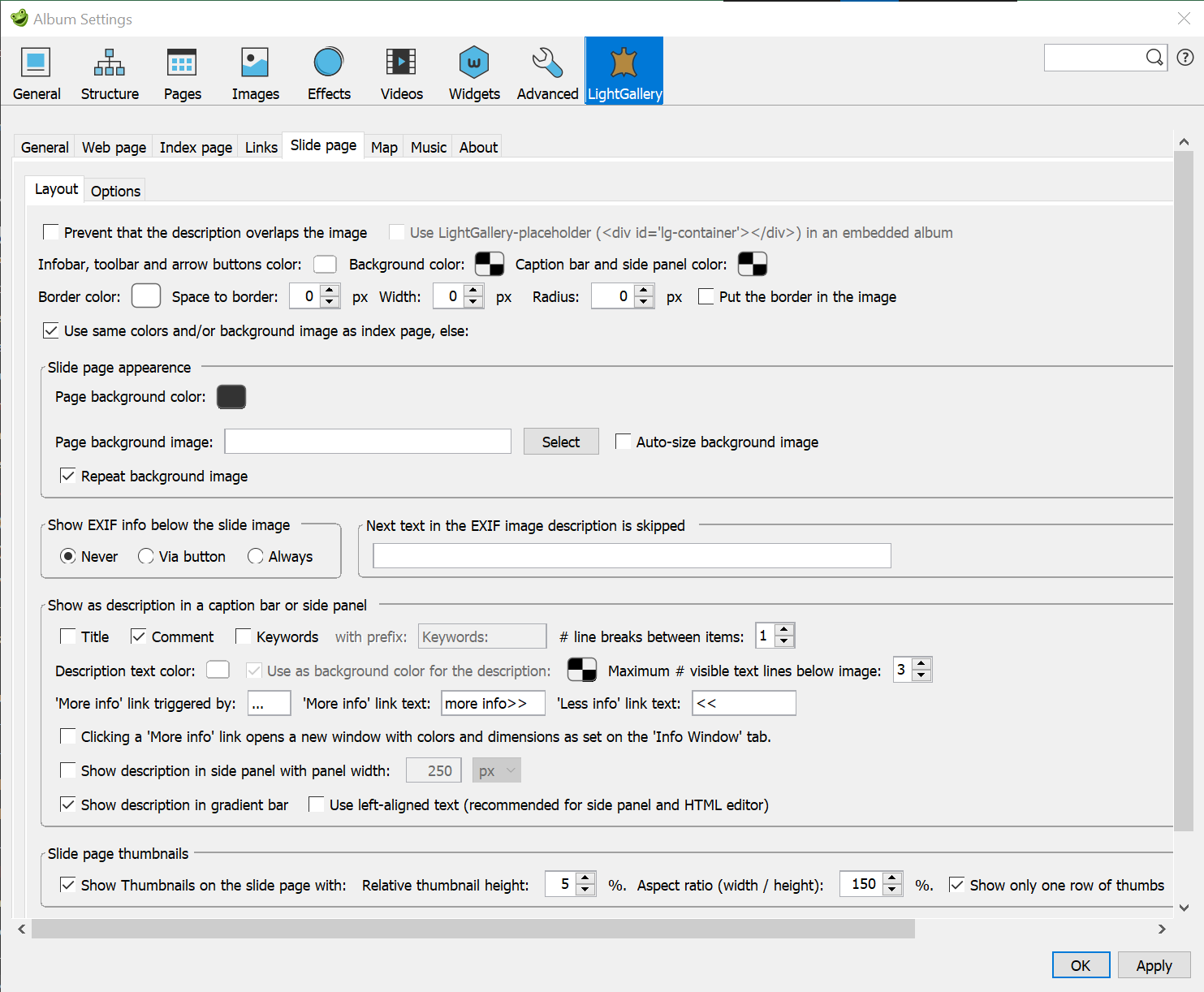This screenshot has width=1204, height=992.
Task: Clear the 'More info' link text field
Action: [493, 703]
